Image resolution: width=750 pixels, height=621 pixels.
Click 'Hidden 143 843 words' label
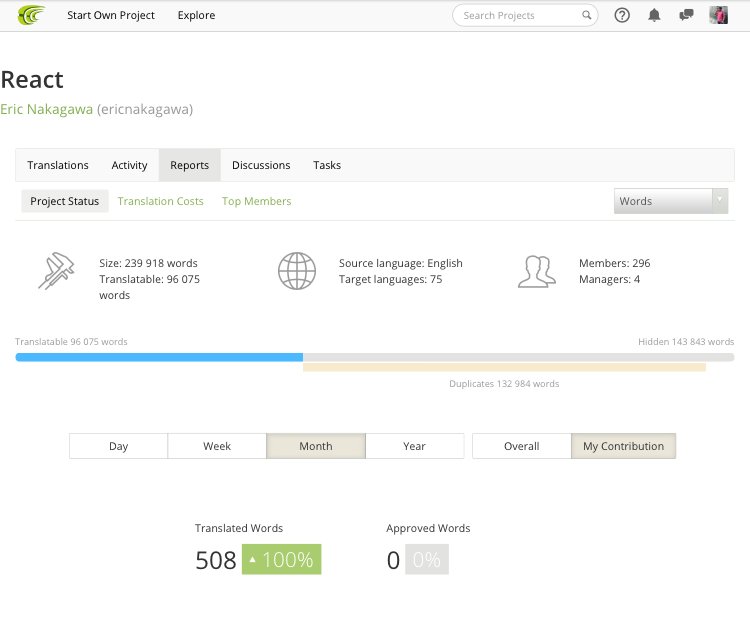click(686, 342)
